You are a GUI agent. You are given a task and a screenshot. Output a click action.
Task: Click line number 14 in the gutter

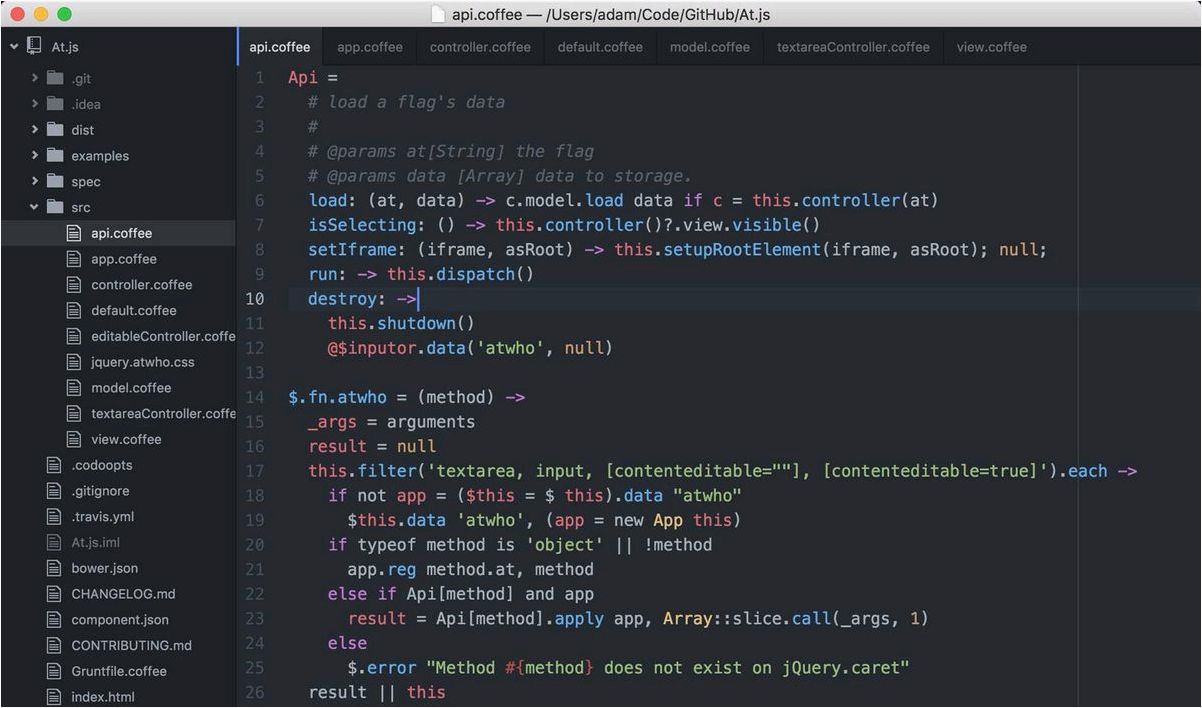click(255, 397)
